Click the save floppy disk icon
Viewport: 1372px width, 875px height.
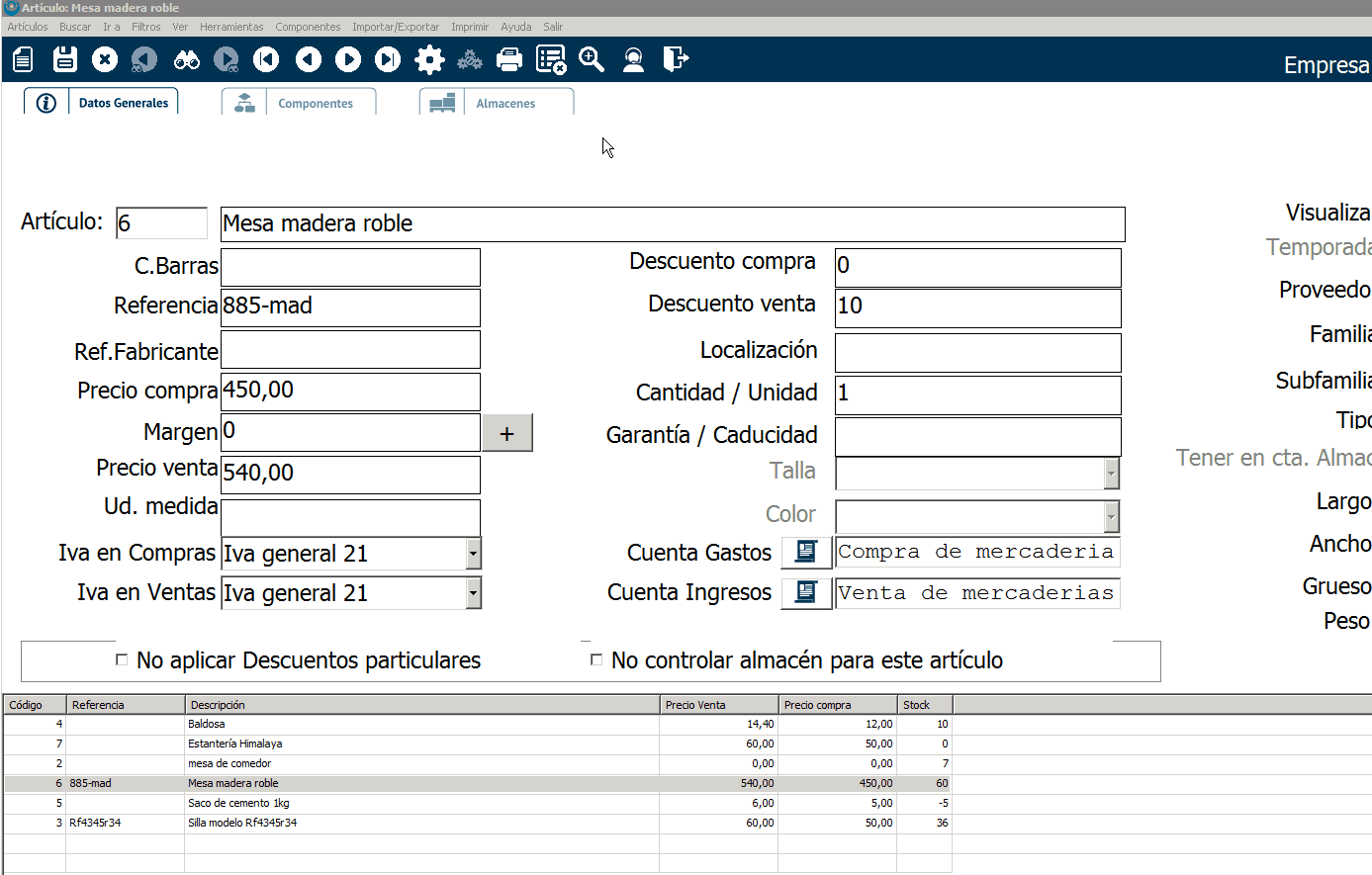point(65,59)
